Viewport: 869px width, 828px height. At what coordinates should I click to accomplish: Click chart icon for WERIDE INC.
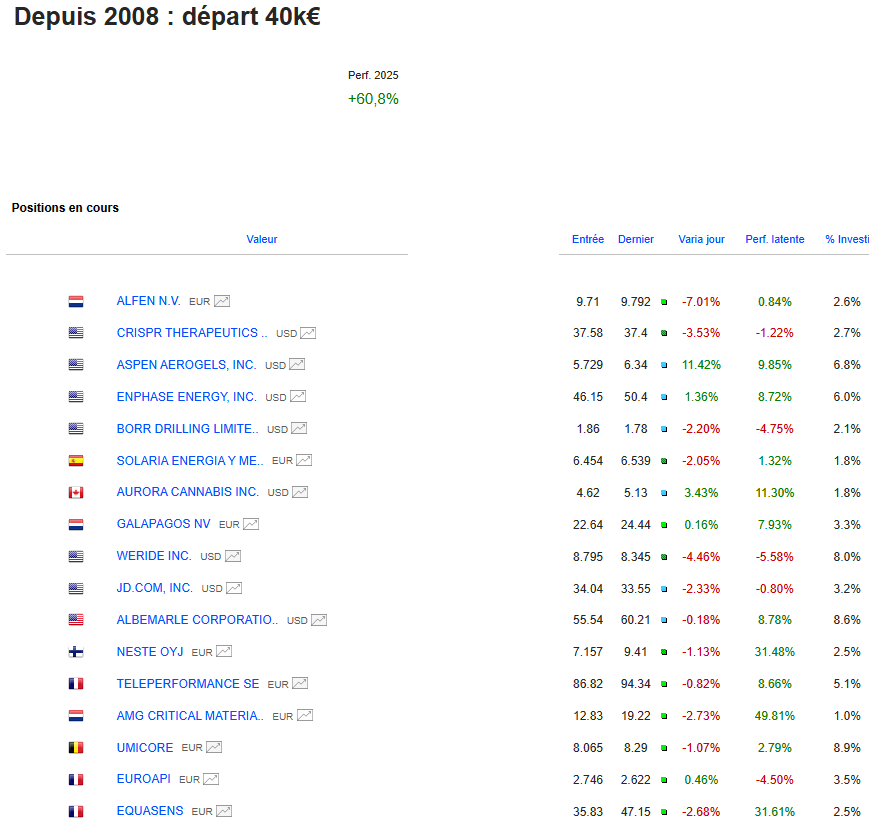pos(233,556)
